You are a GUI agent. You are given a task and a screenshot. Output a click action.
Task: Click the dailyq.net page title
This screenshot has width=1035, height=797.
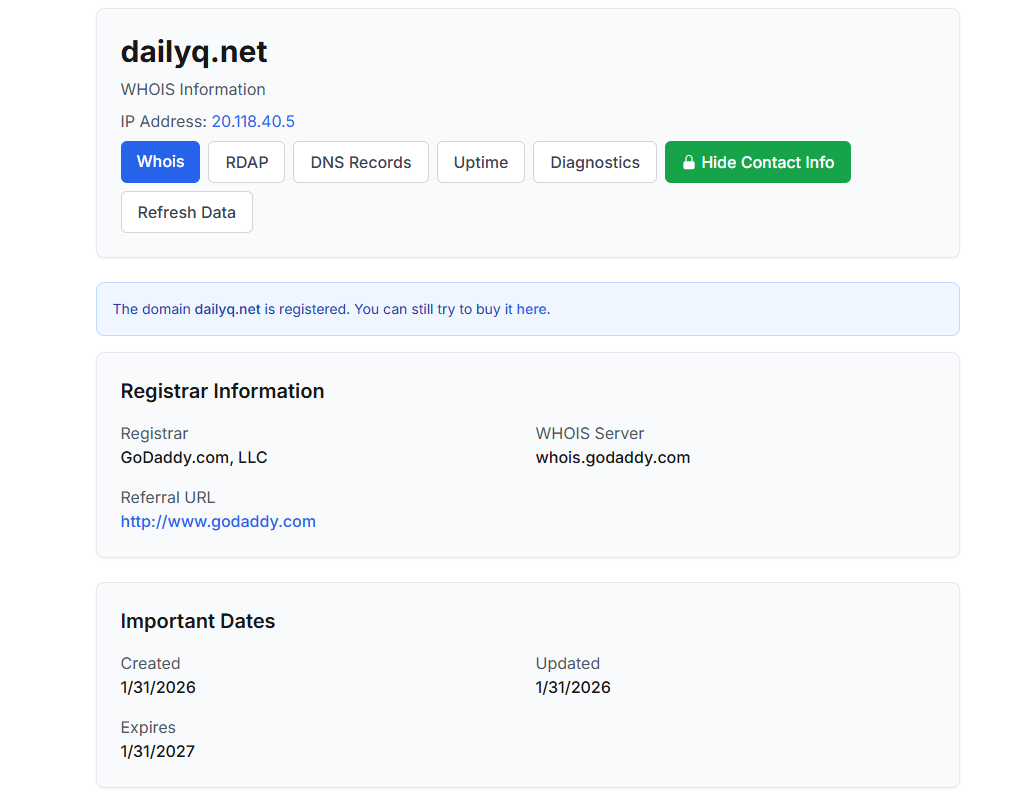194,52
